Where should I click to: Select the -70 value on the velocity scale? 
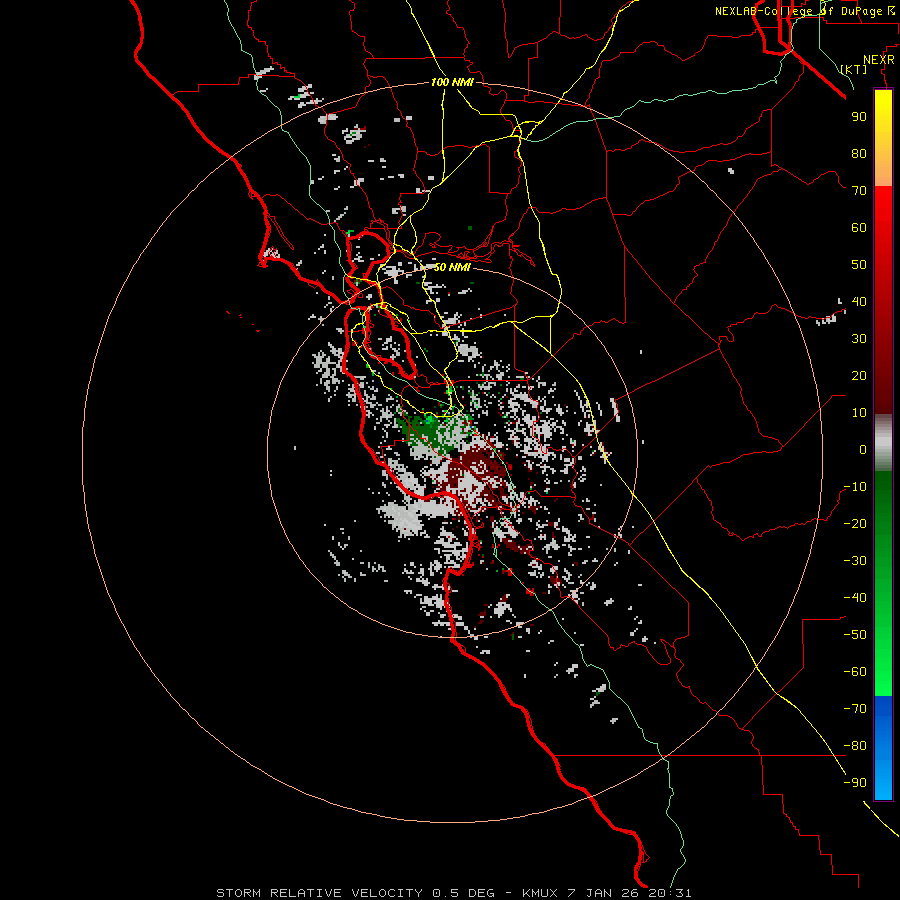click(855, 709)
